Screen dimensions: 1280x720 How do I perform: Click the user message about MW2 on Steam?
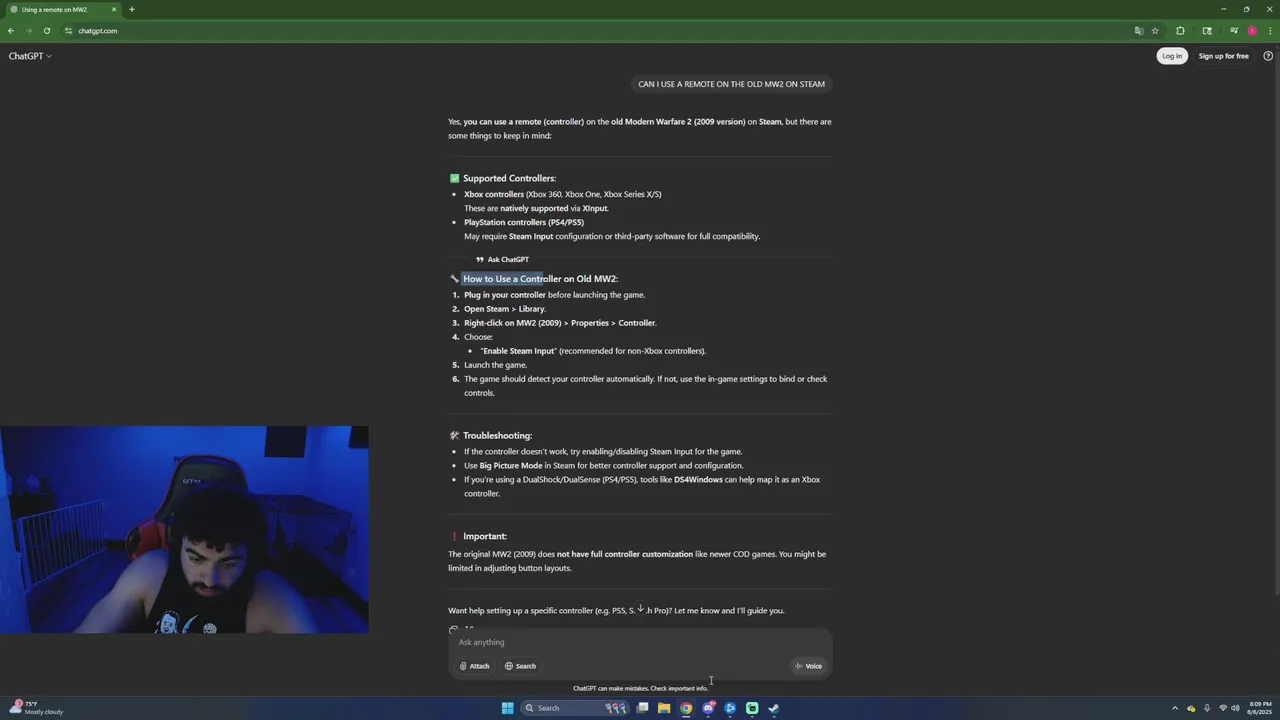731,84
